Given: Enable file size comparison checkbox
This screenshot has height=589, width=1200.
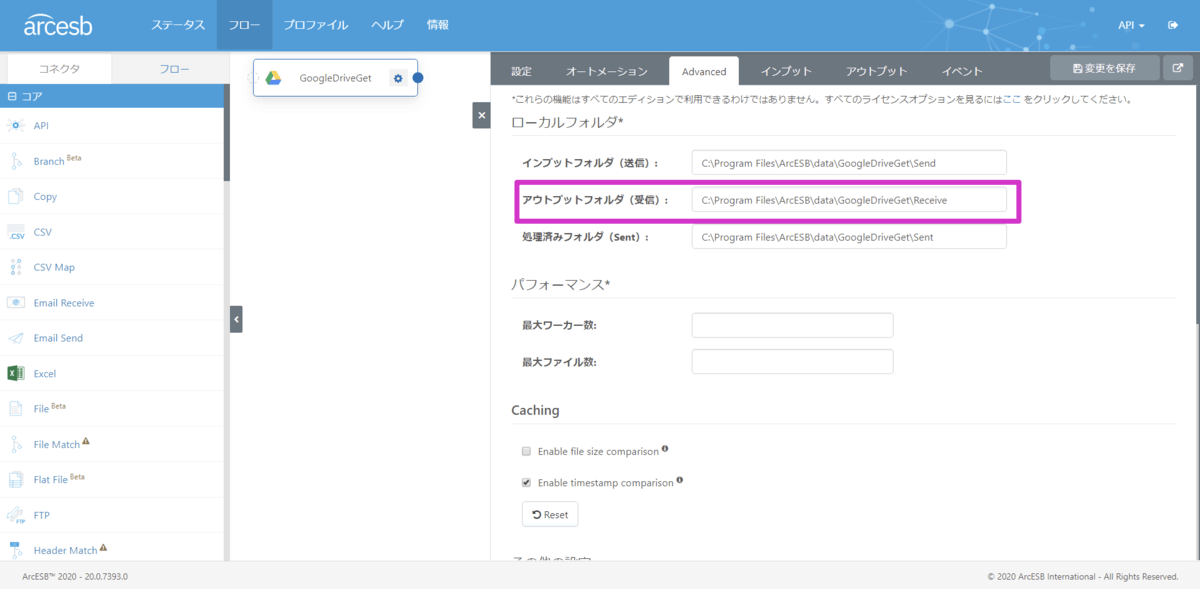Looking at the screenshot, I should tap(527, 451).
